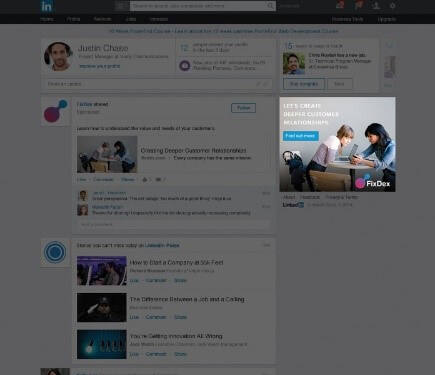435x375 pixels.
Task: Click the LinkedIn Pulse circle icon
Action: [55, 252]
